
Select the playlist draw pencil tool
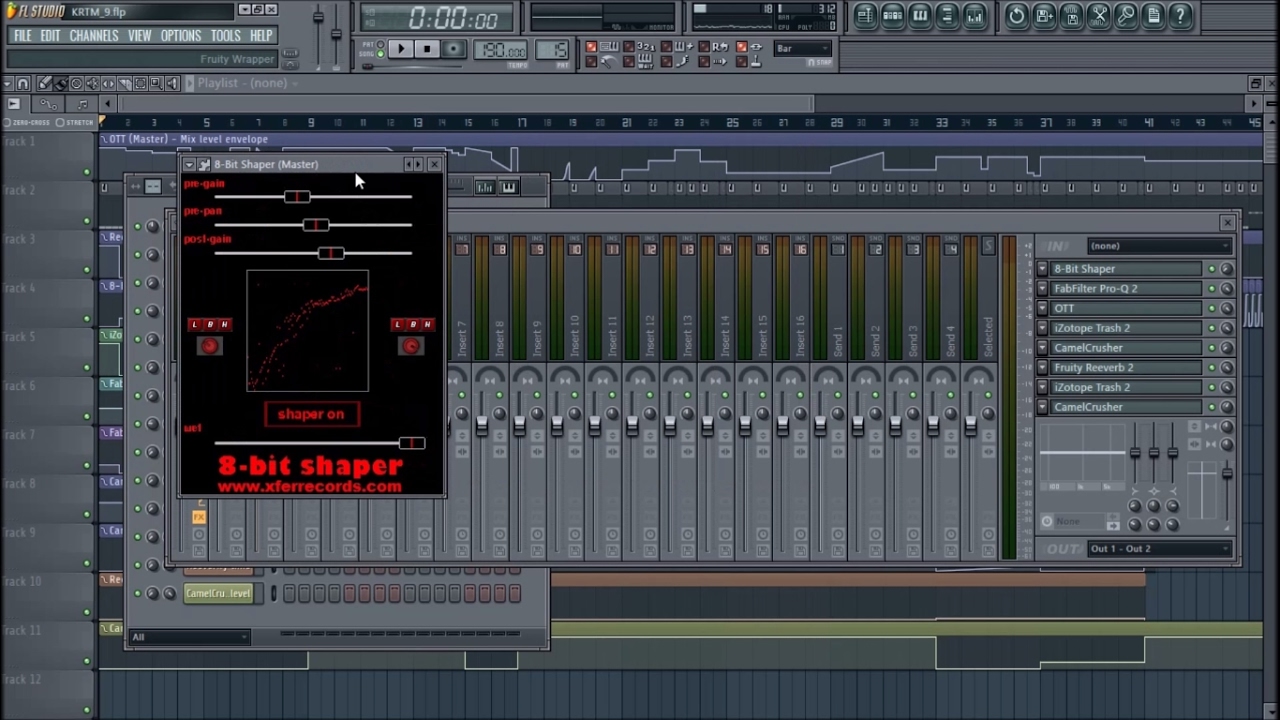[x=45, y=83]
